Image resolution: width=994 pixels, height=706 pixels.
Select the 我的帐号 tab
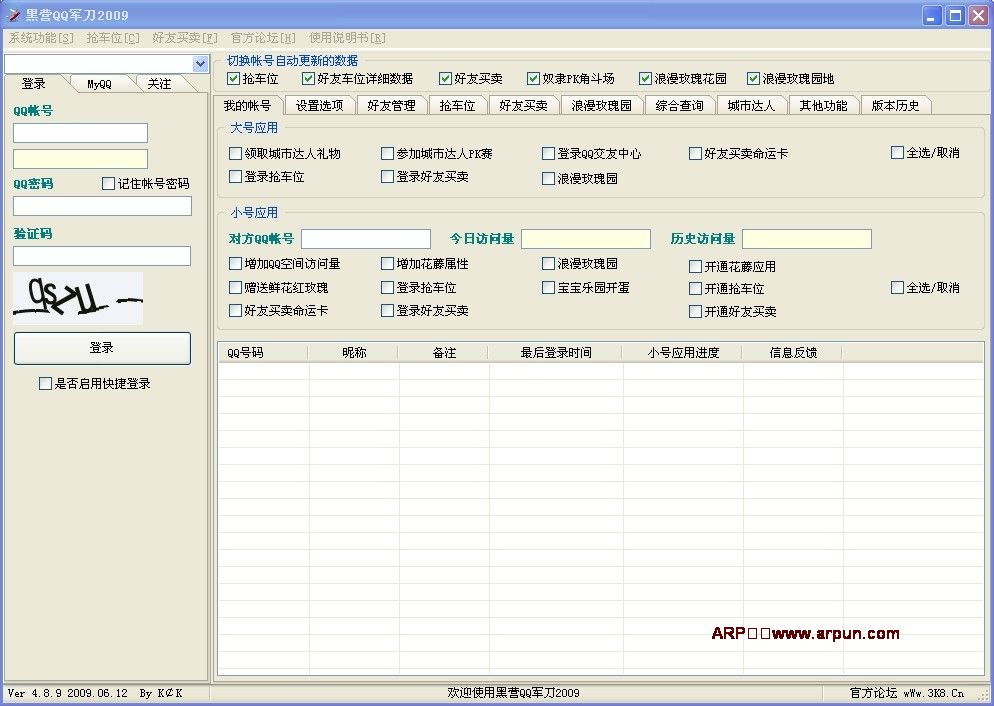click(x=247, y=105)
